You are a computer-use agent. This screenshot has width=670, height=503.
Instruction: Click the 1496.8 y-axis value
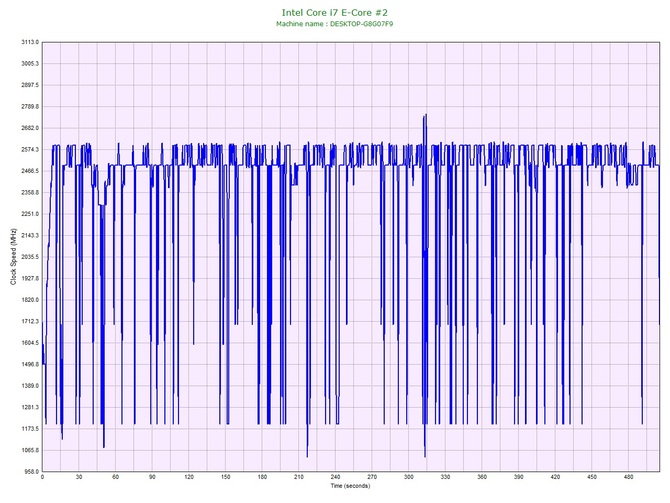pos(30,365)
